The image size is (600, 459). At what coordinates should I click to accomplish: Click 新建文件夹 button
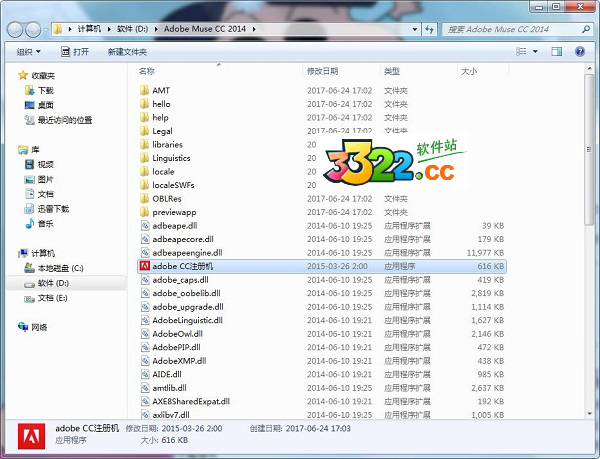coord(127,52)
